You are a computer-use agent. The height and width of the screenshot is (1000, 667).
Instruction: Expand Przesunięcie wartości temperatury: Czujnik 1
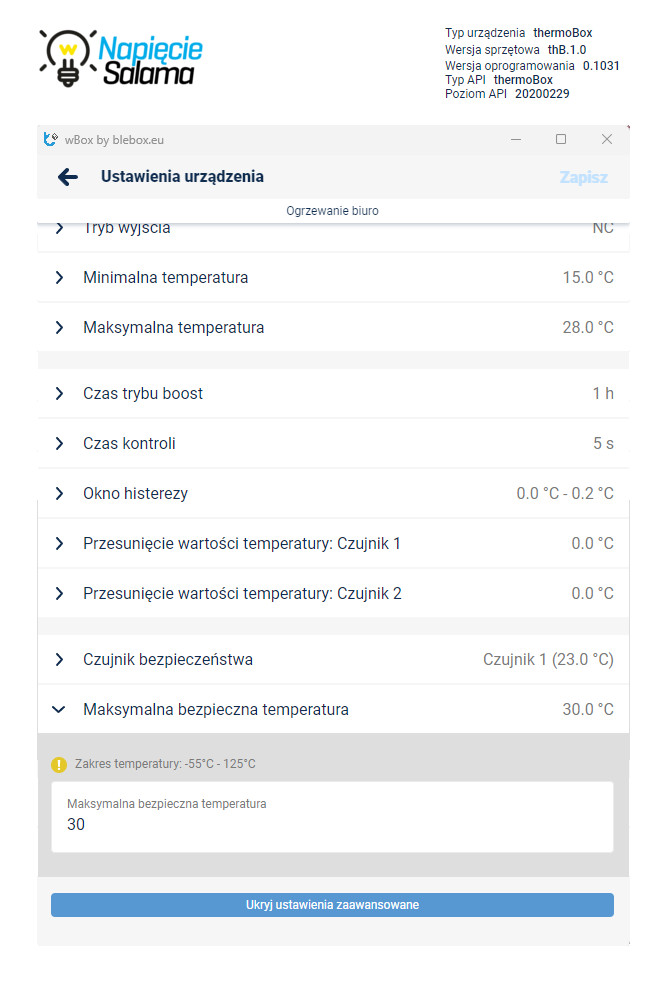(334, 543)
